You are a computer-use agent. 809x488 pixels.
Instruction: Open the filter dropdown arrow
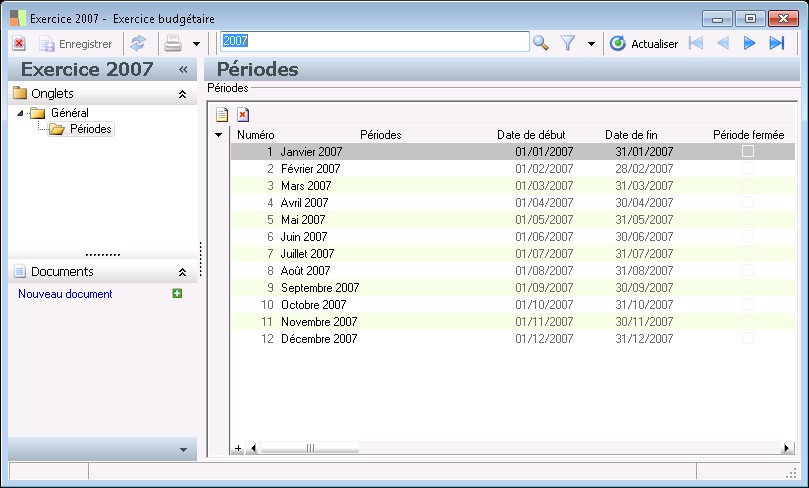[591, 44]
